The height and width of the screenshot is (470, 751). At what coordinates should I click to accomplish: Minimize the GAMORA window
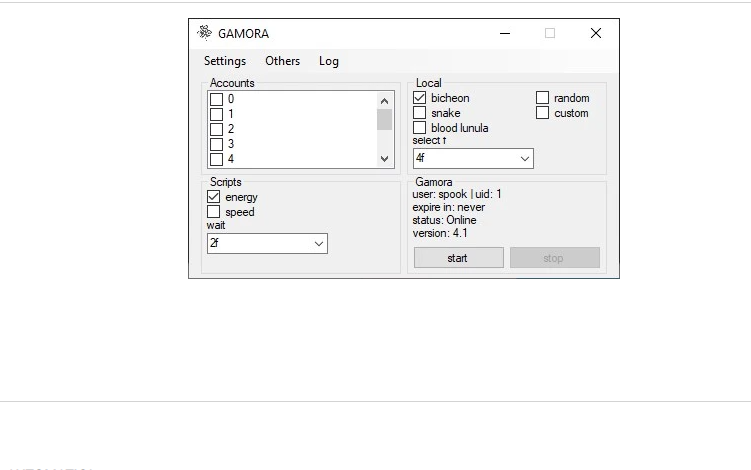[505, 33]
